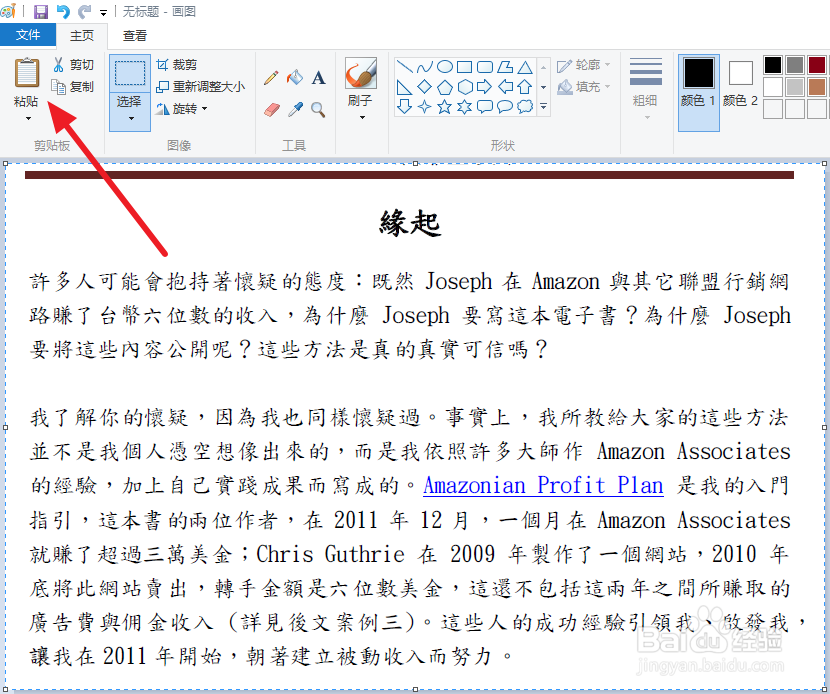Viewport: 830px width, 694px height.
Task: Click the Amazonian Profit Plan link
Action: pos(543,485)
